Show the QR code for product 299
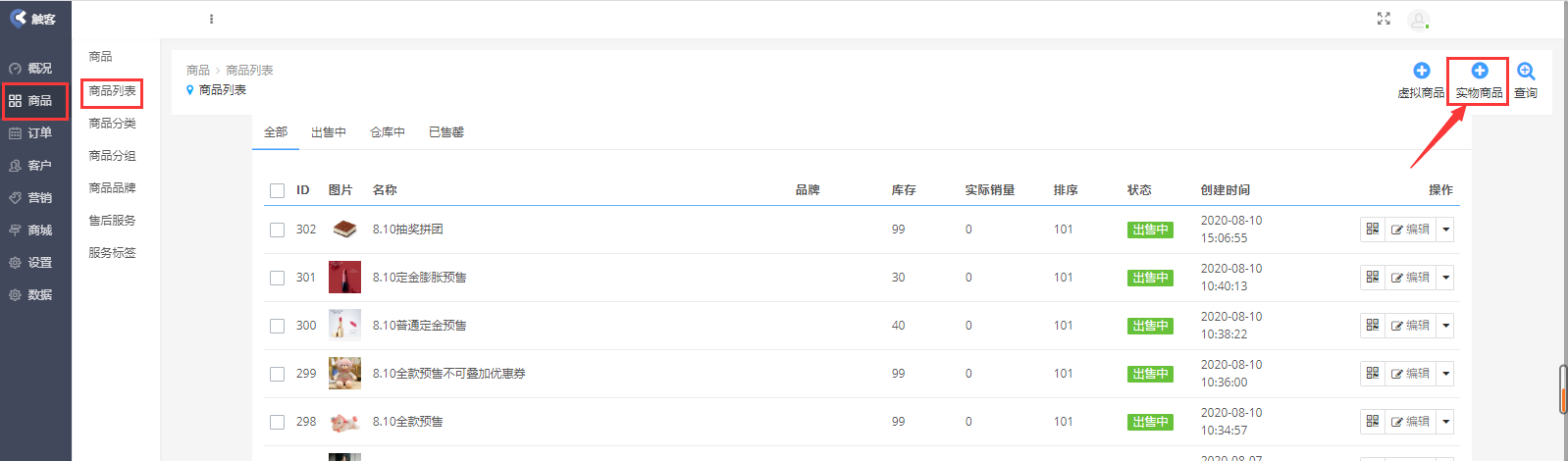 tap(1373, 373)
